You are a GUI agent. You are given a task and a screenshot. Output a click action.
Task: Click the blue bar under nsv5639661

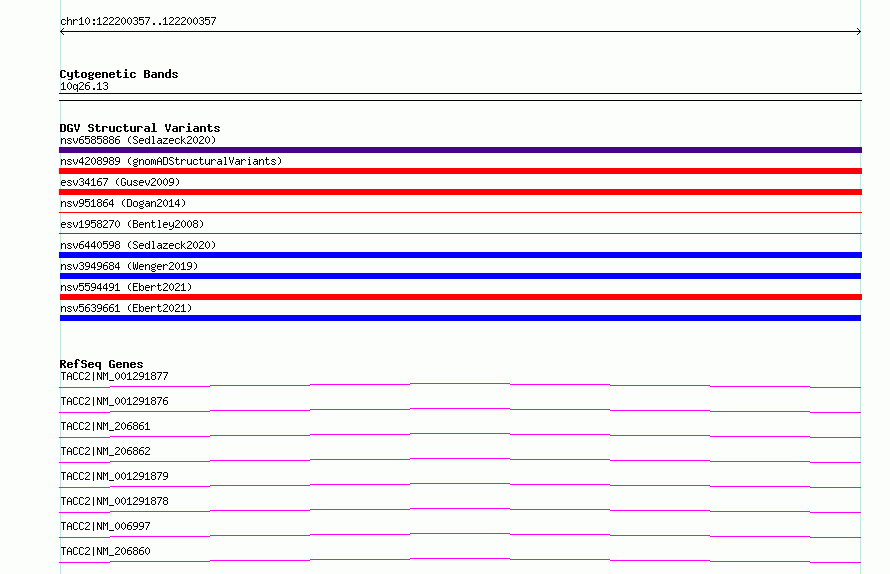coord(460,318)
